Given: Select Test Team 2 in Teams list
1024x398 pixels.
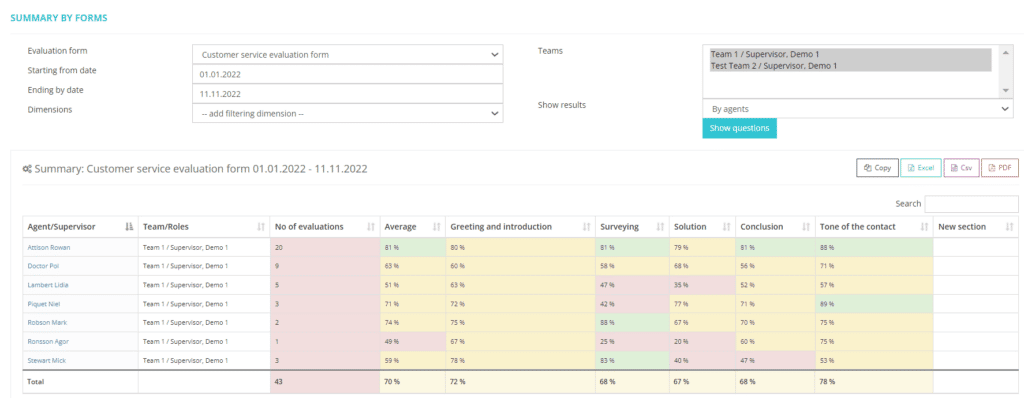Looking at the screenshot, I should [774, 66].
